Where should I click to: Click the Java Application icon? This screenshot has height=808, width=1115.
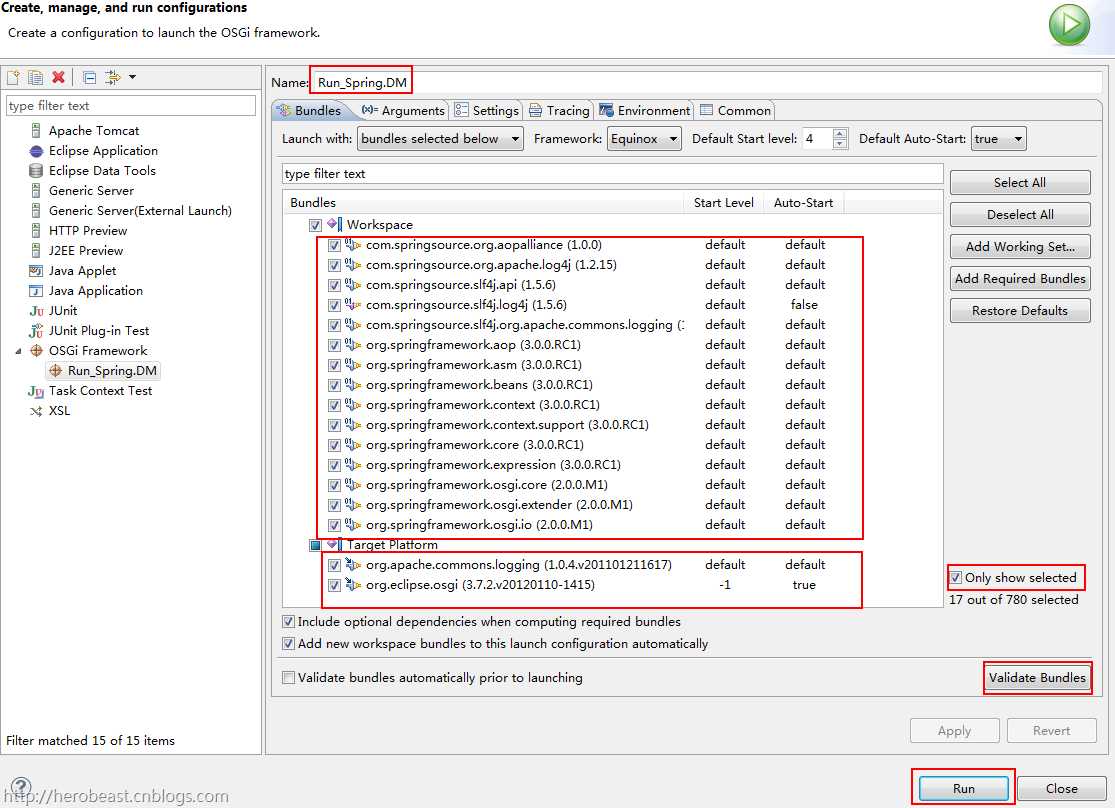click(x=36, y=291)
